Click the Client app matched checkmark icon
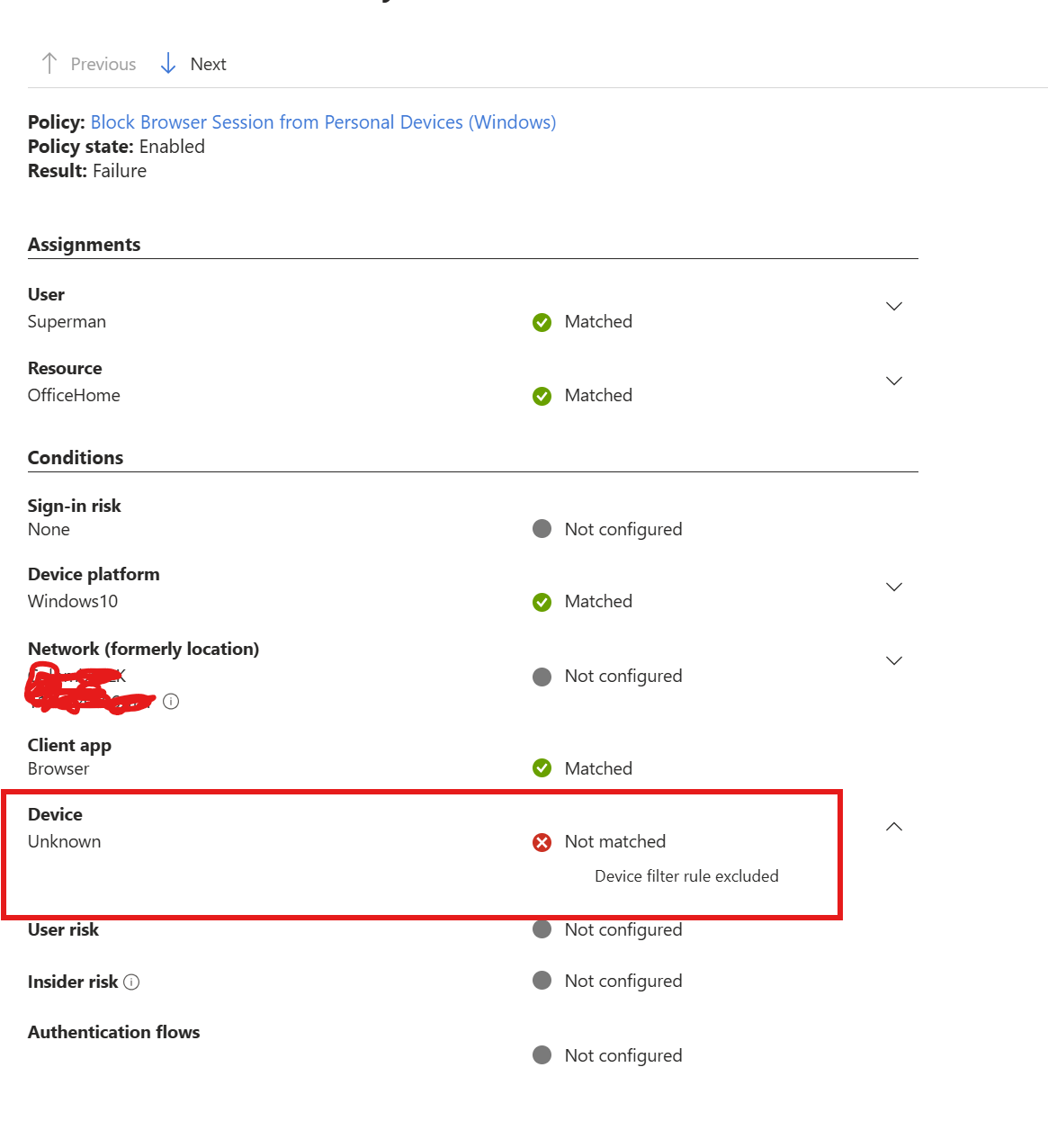The width and height of the screenshot is (1048, 1148). (542, 768)
